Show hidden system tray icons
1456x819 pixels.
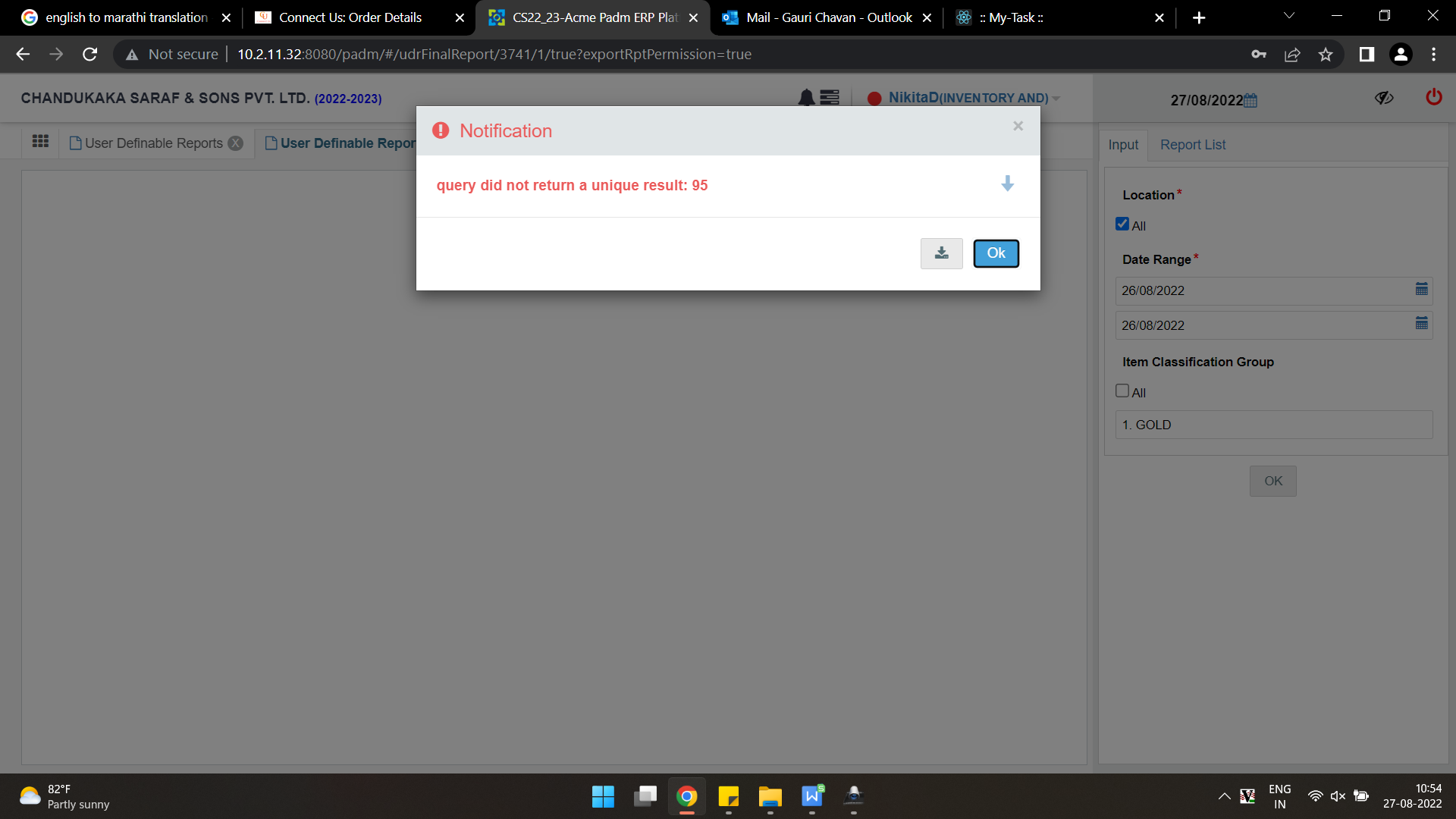1224,796
